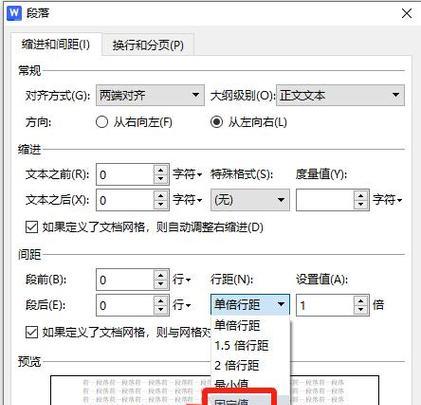The image size is (421, 405).
Task: Toggle 则自动调整右缩进(D) checkbox
Action: pos(32,227)
